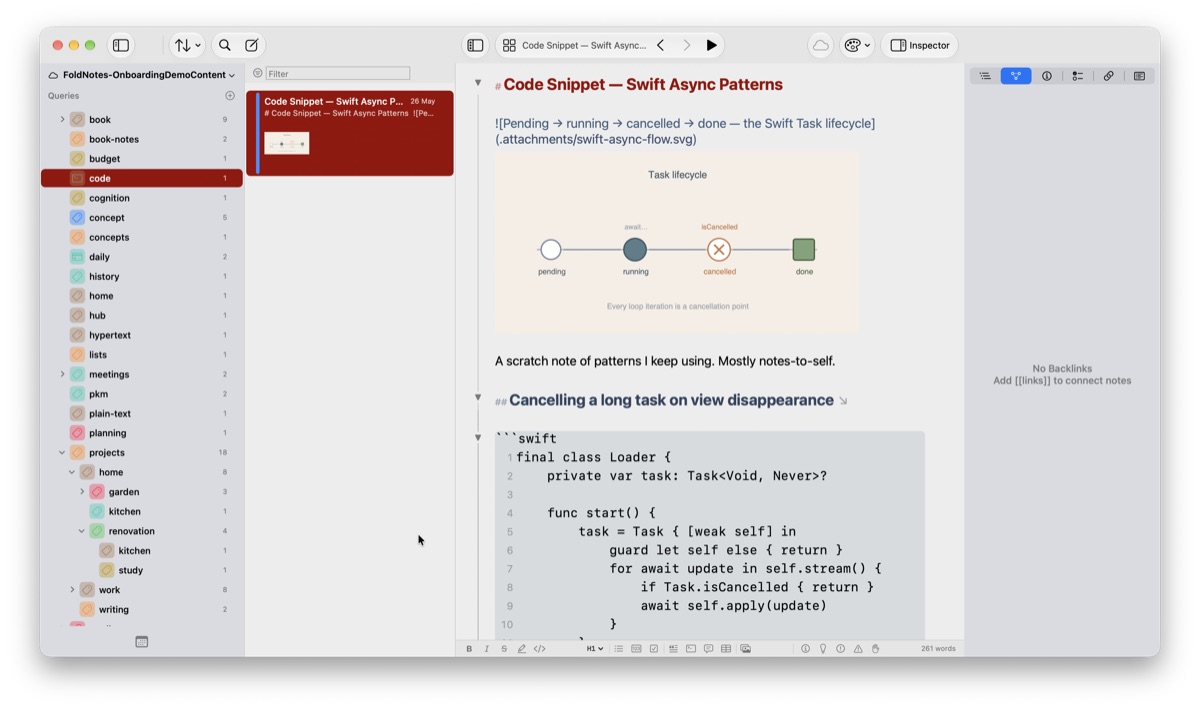This screenshot has width=1200, height=709.
Task: Toggle the note list panel button
Action: [476, 45]
